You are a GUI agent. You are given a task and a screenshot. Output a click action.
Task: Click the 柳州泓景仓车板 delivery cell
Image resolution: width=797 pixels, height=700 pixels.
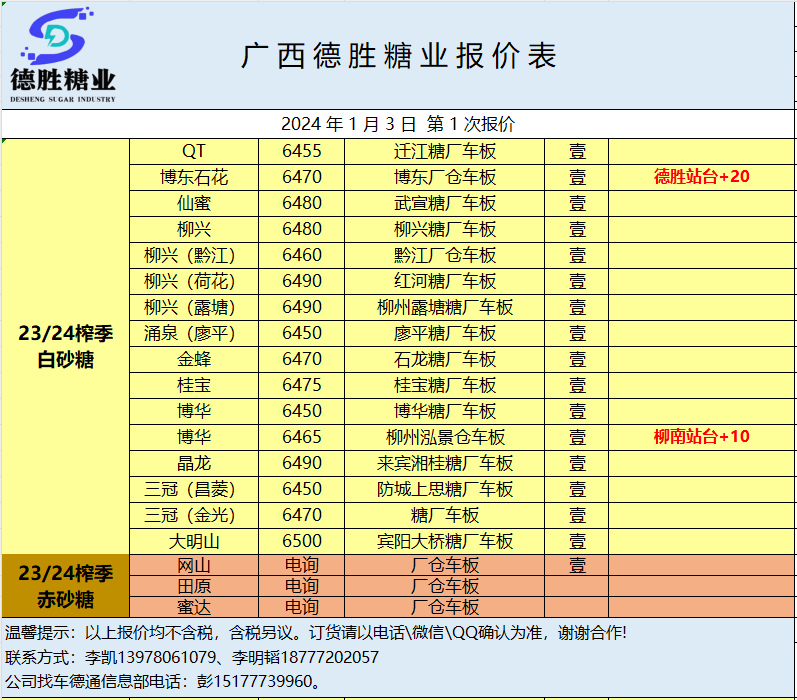tap(445, 437)
